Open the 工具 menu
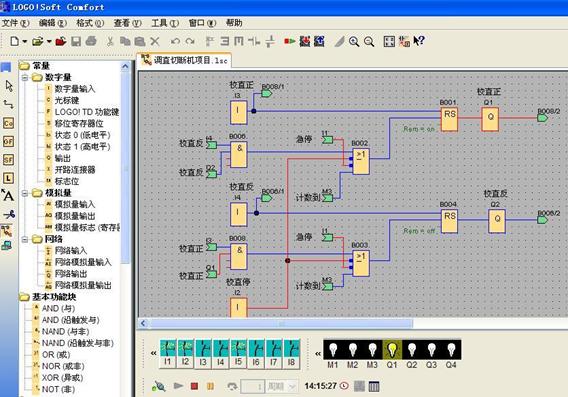The image size is (568, 397). [165, 23]
